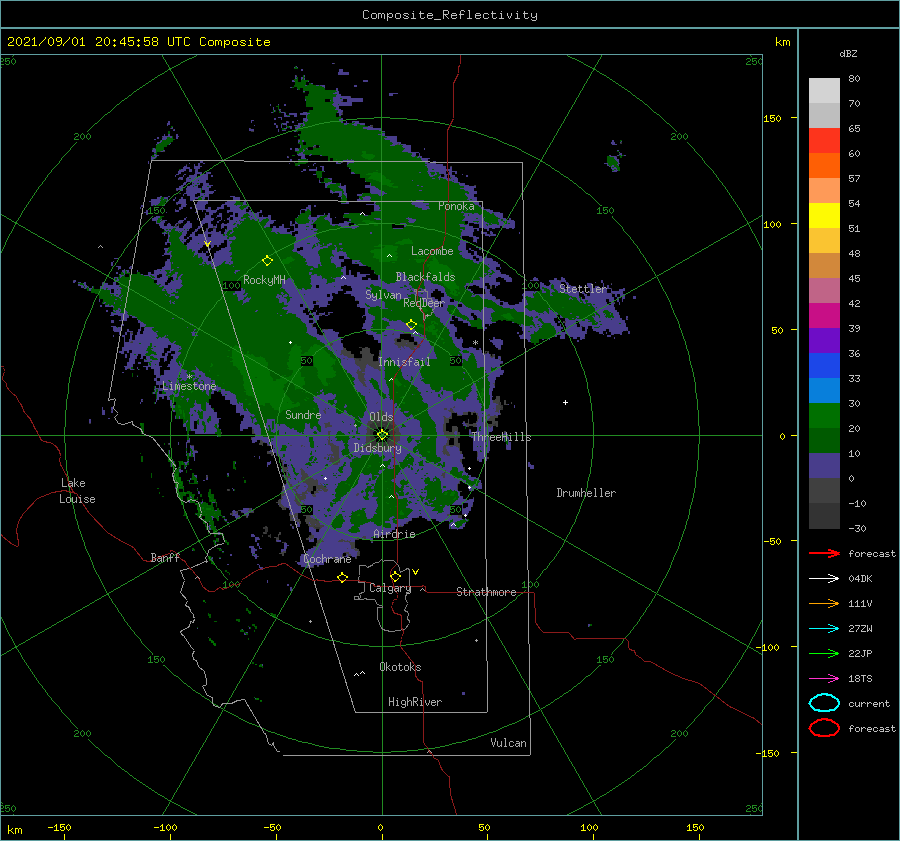Select the orange 111V arrow legend icon

pyautogui.click(x=824, y=603)
